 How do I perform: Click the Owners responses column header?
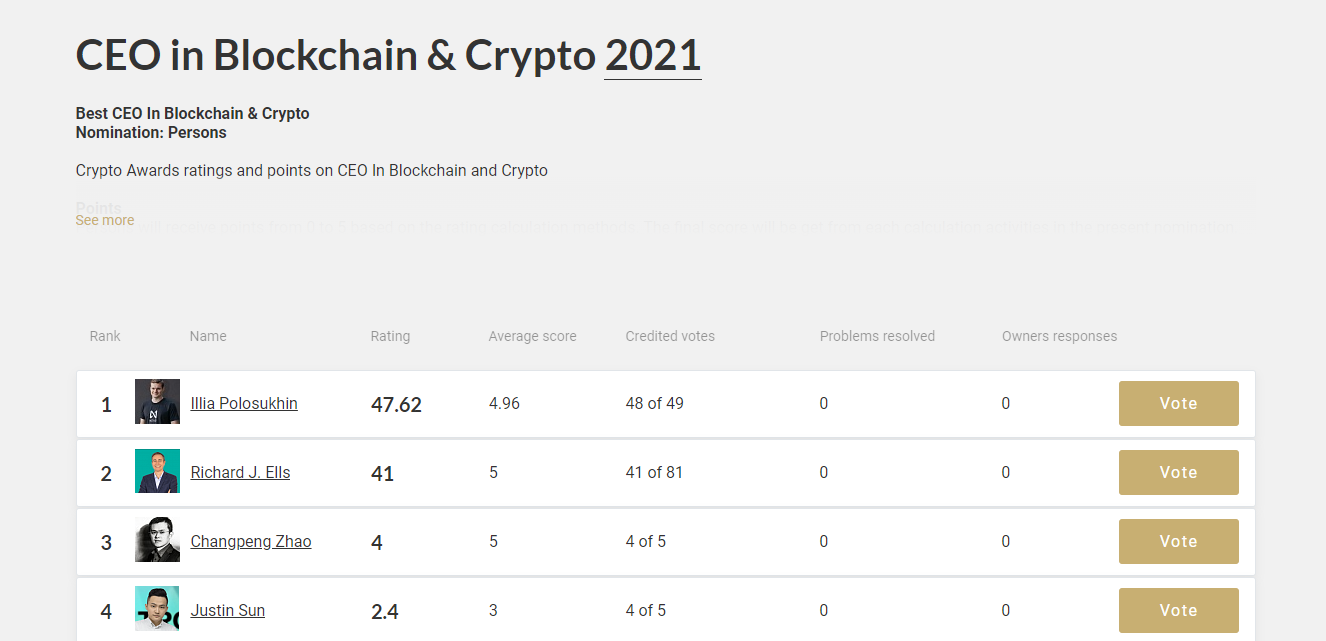click(1059, 336)
